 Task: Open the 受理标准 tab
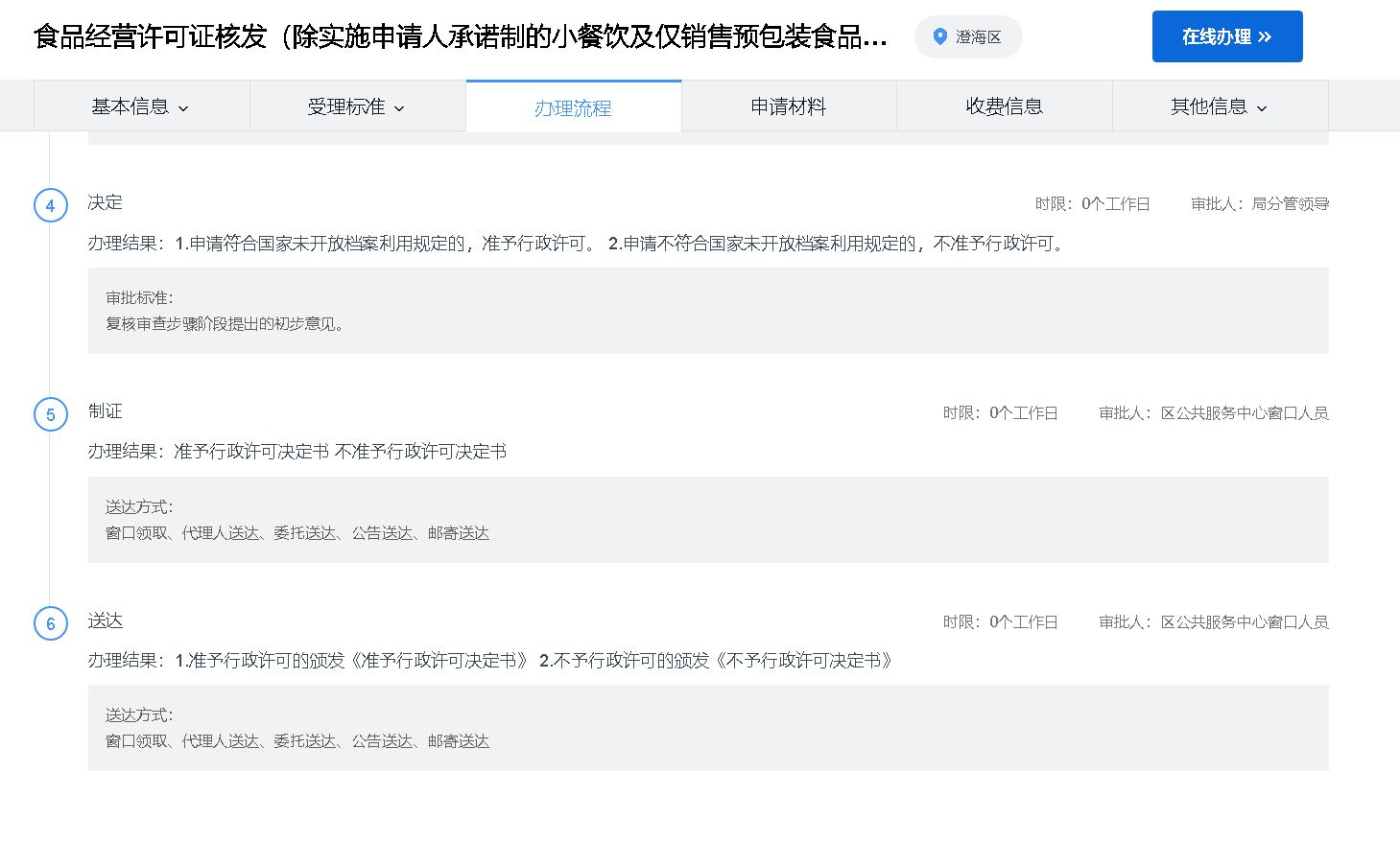coord(357,106)
